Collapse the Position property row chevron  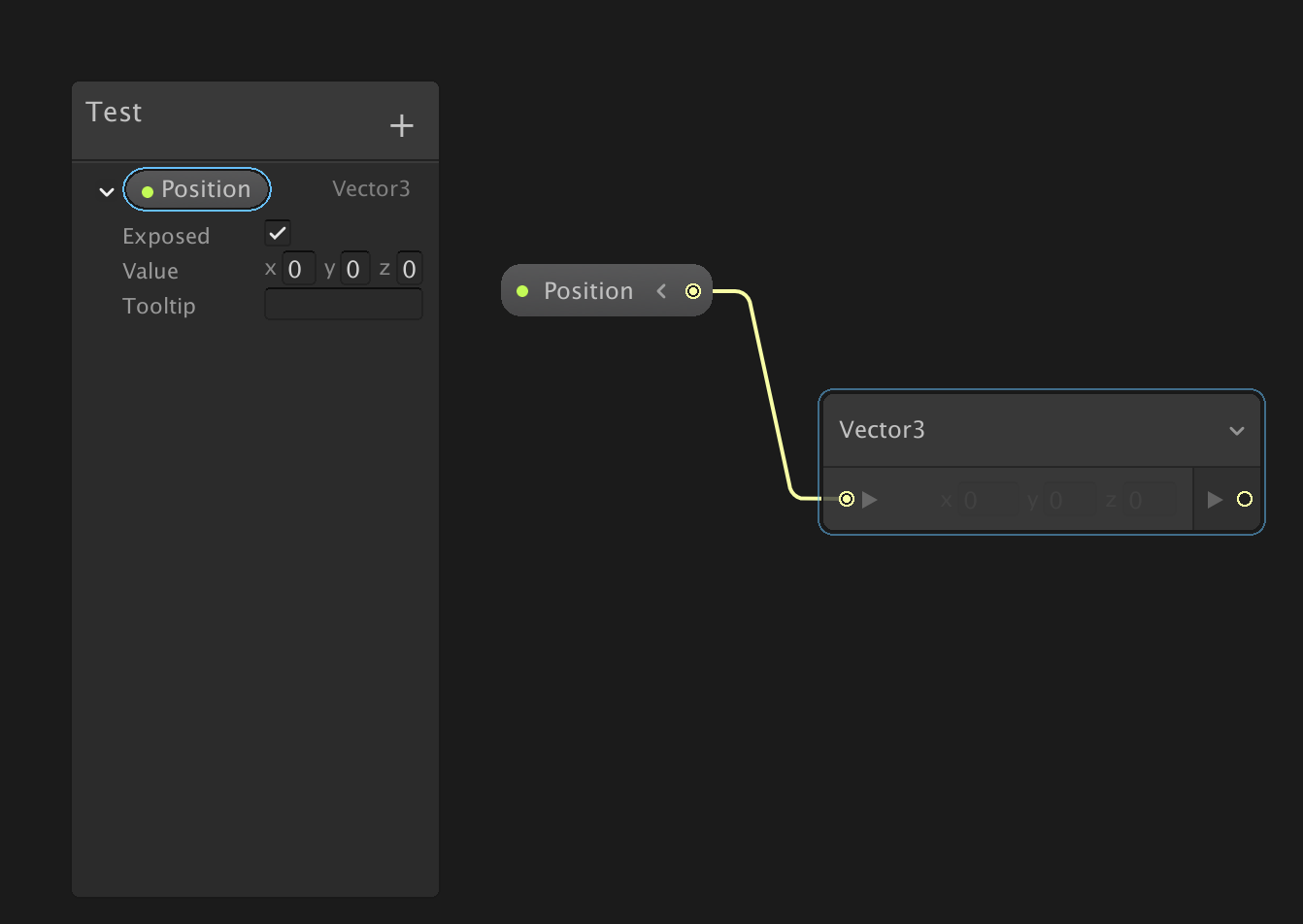[x=107, y=191]
